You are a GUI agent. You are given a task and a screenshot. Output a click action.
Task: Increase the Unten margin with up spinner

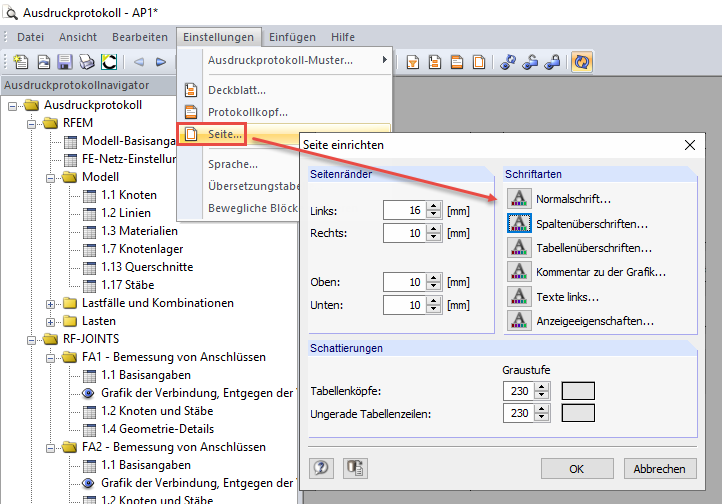(x=434, y=300)
